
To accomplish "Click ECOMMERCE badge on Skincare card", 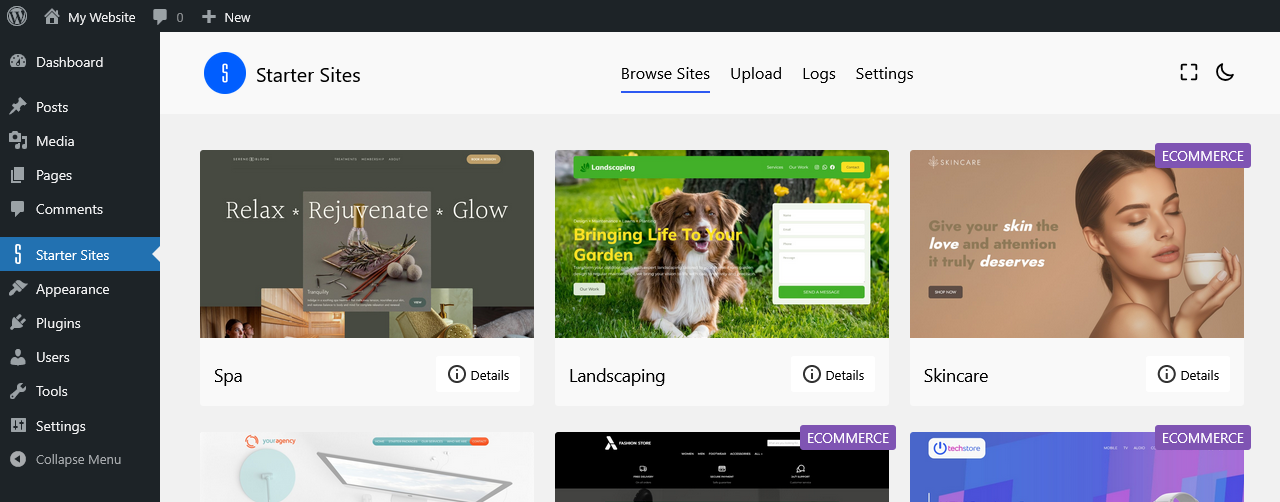I will (1203, 156).
